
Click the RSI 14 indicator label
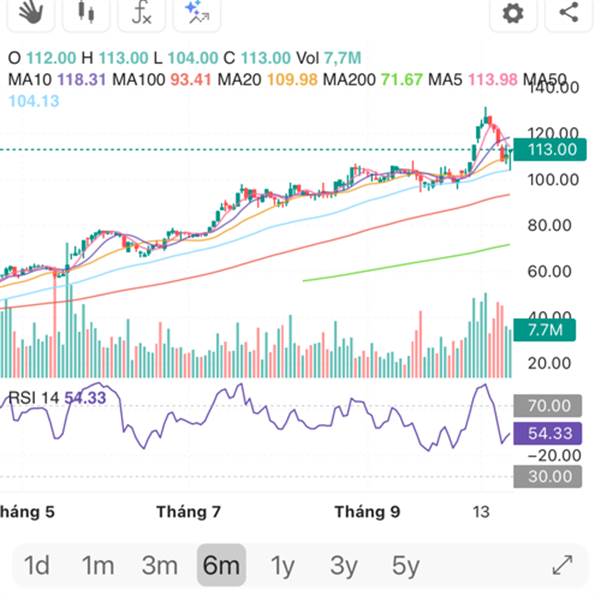[35, 398]
